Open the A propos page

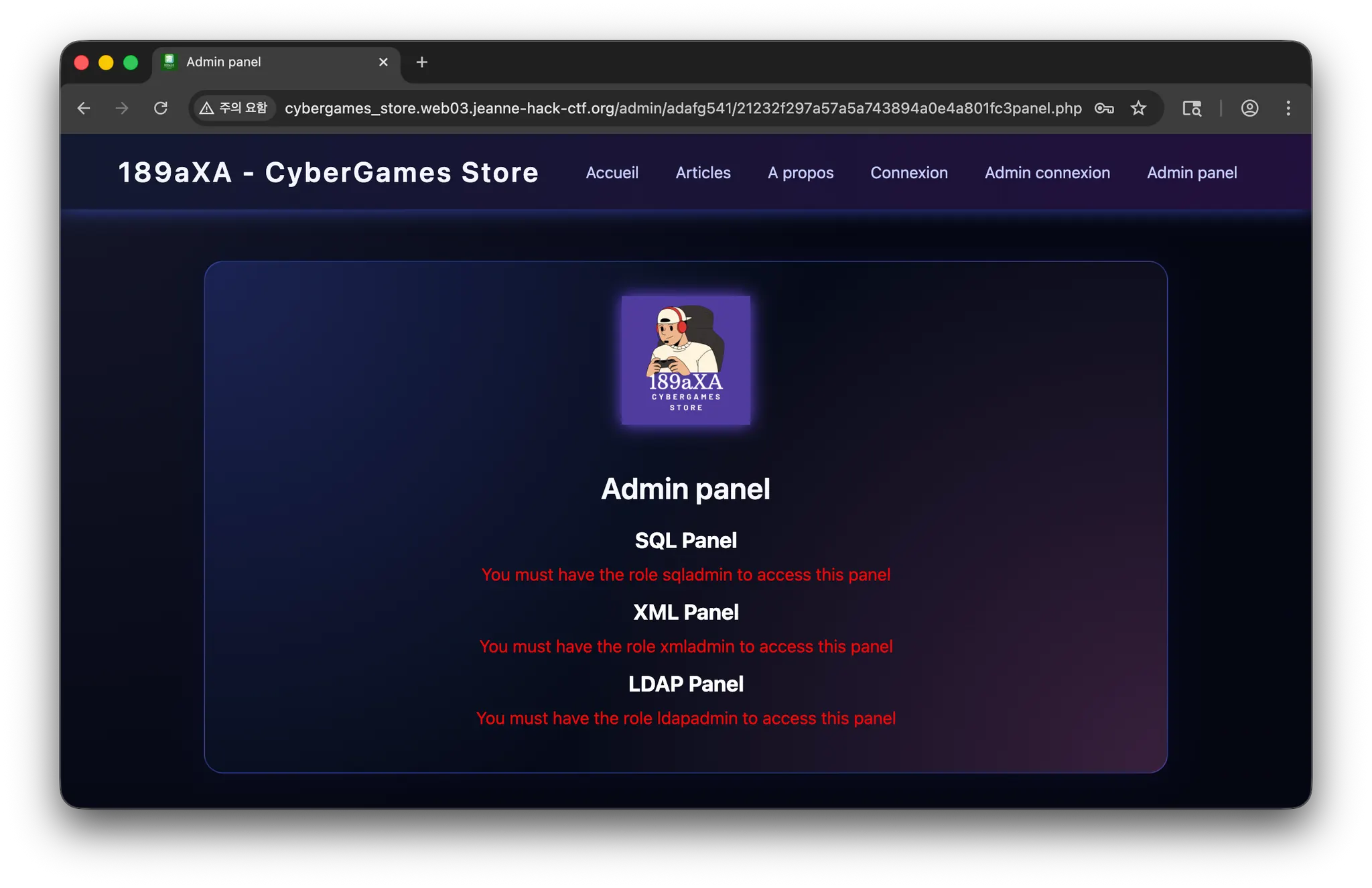tap(801, 173)
